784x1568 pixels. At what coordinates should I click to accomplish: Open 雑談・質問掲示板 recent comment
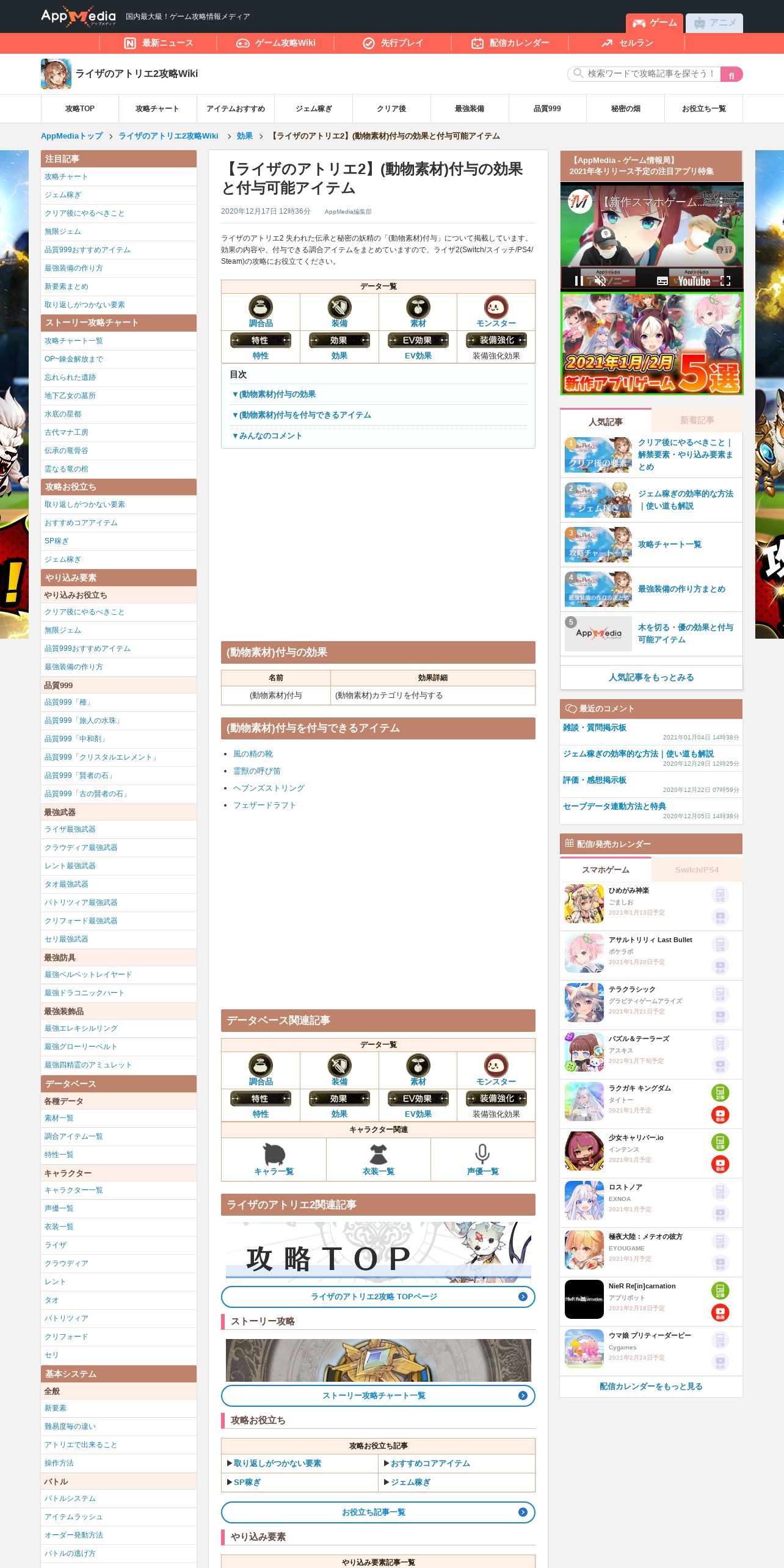tap(595, 727)
